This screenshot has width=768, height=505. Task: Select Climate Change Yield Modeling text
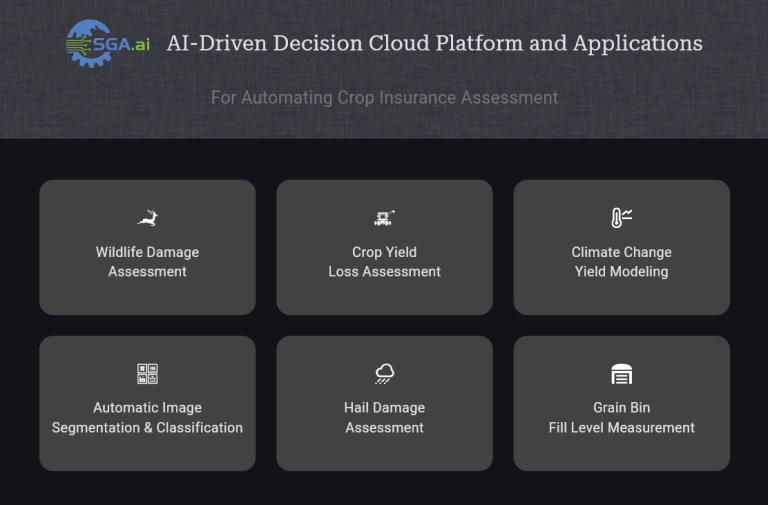click(x=621, y=262)
